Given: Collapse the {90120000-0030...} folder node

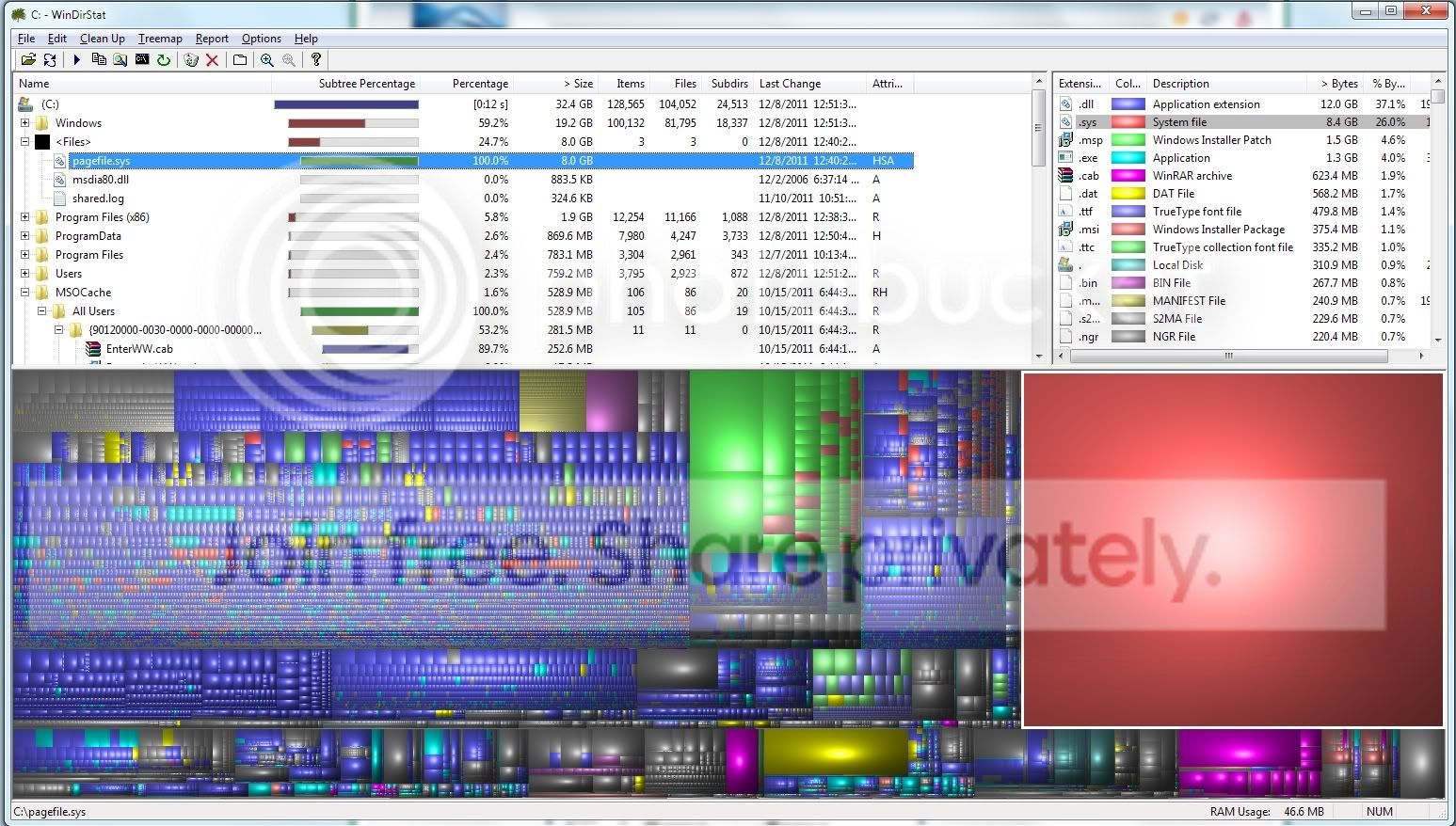Looking at the screenshot, I should click(x=58, y=330).
